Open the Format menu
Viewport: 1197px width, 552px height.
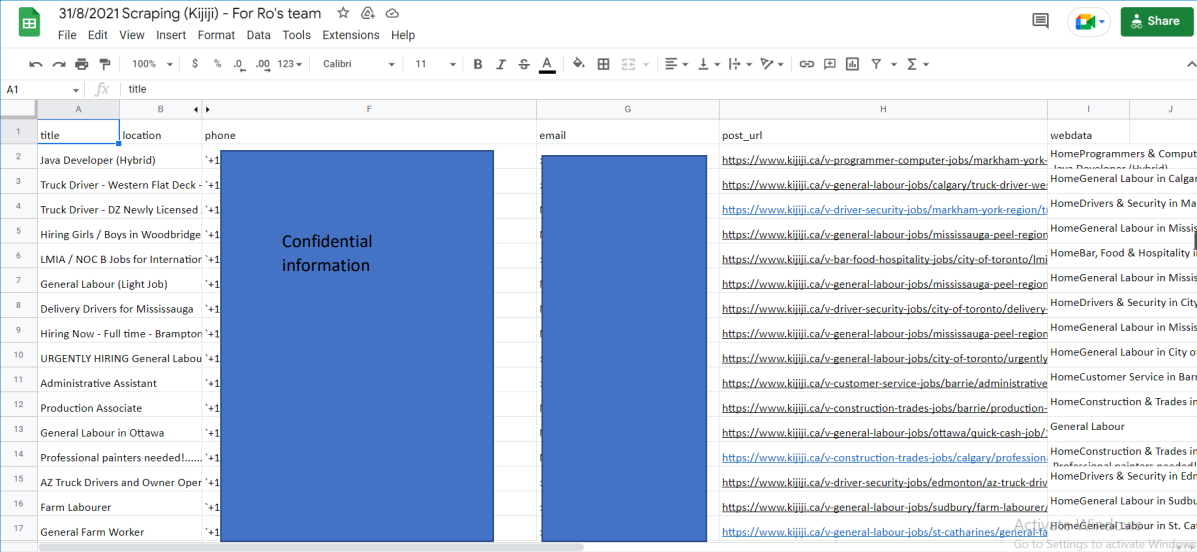coord(216,35)
